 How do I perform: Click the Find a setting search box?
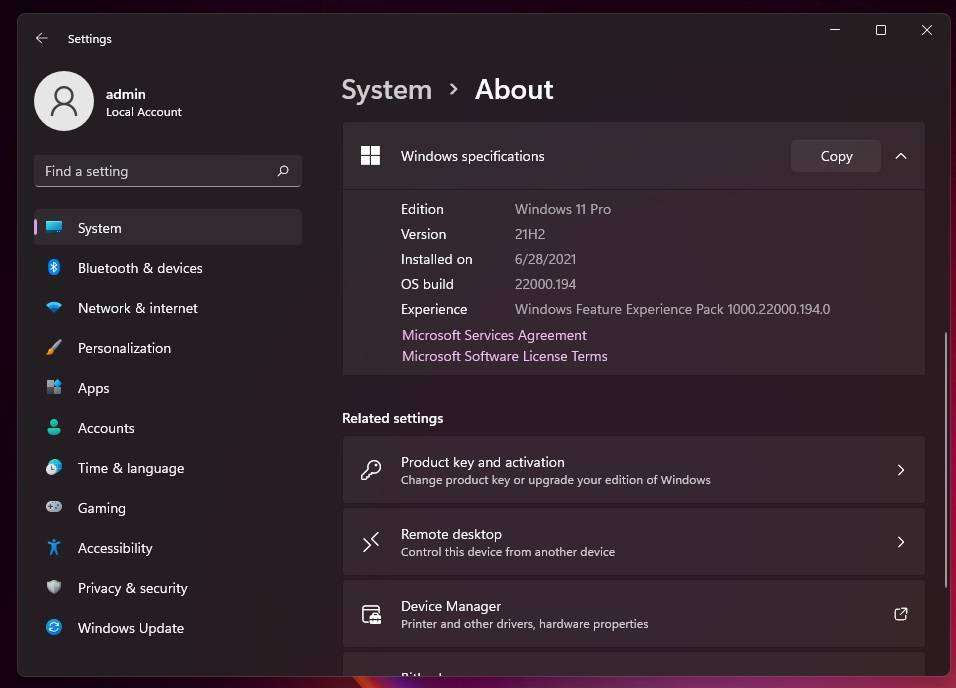pos(167,171)
